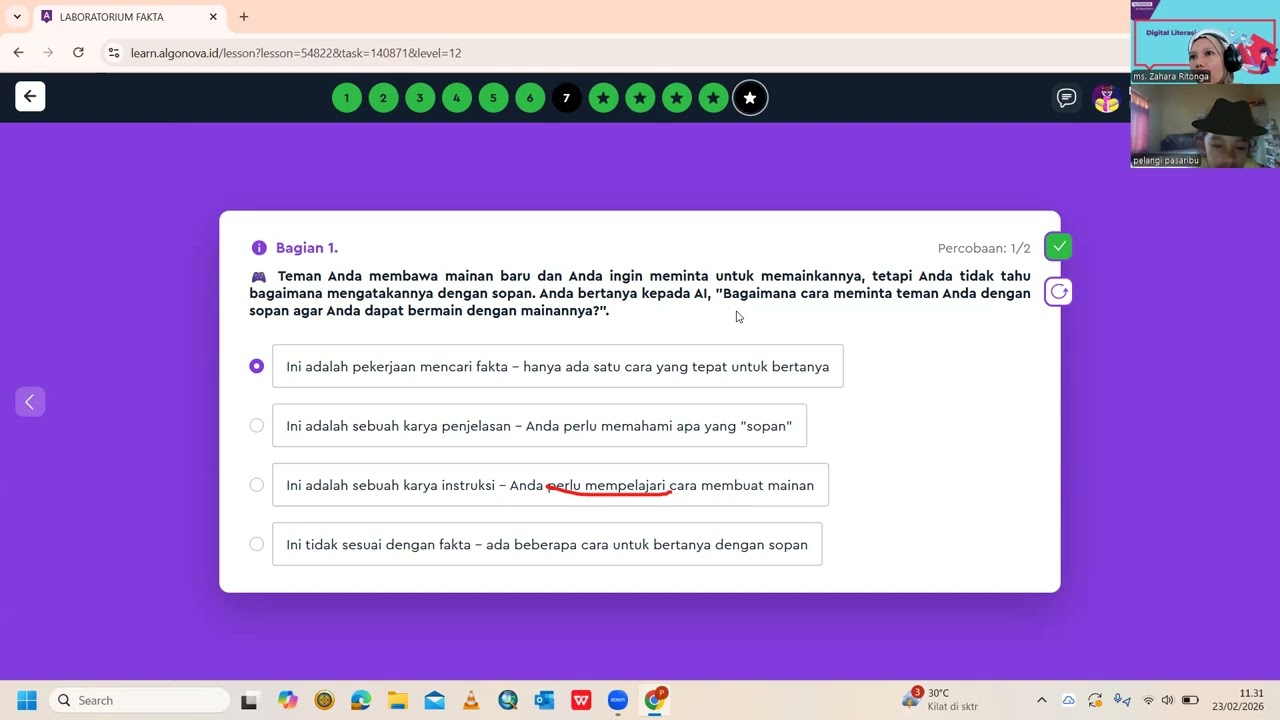
Task: Click answer box 'Ini adalah sebuah karya instruksi'
Action: (x=550, y=485)
